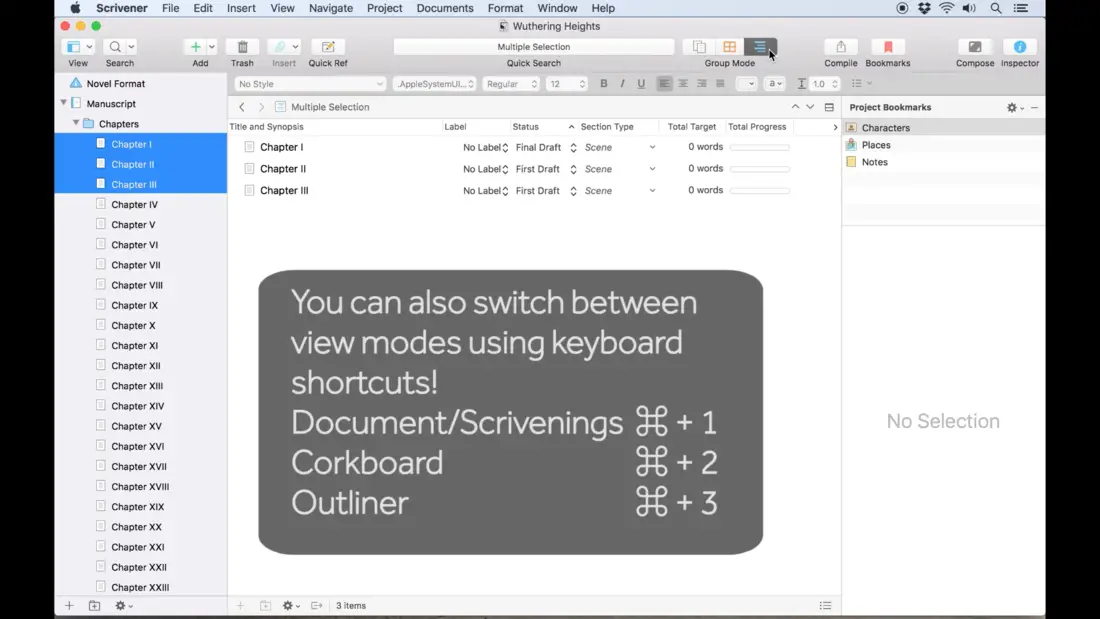Viewport: 1100px width, 619px height.
Task: Click the binder footer add-folder icon
Action: pos(95,606)
